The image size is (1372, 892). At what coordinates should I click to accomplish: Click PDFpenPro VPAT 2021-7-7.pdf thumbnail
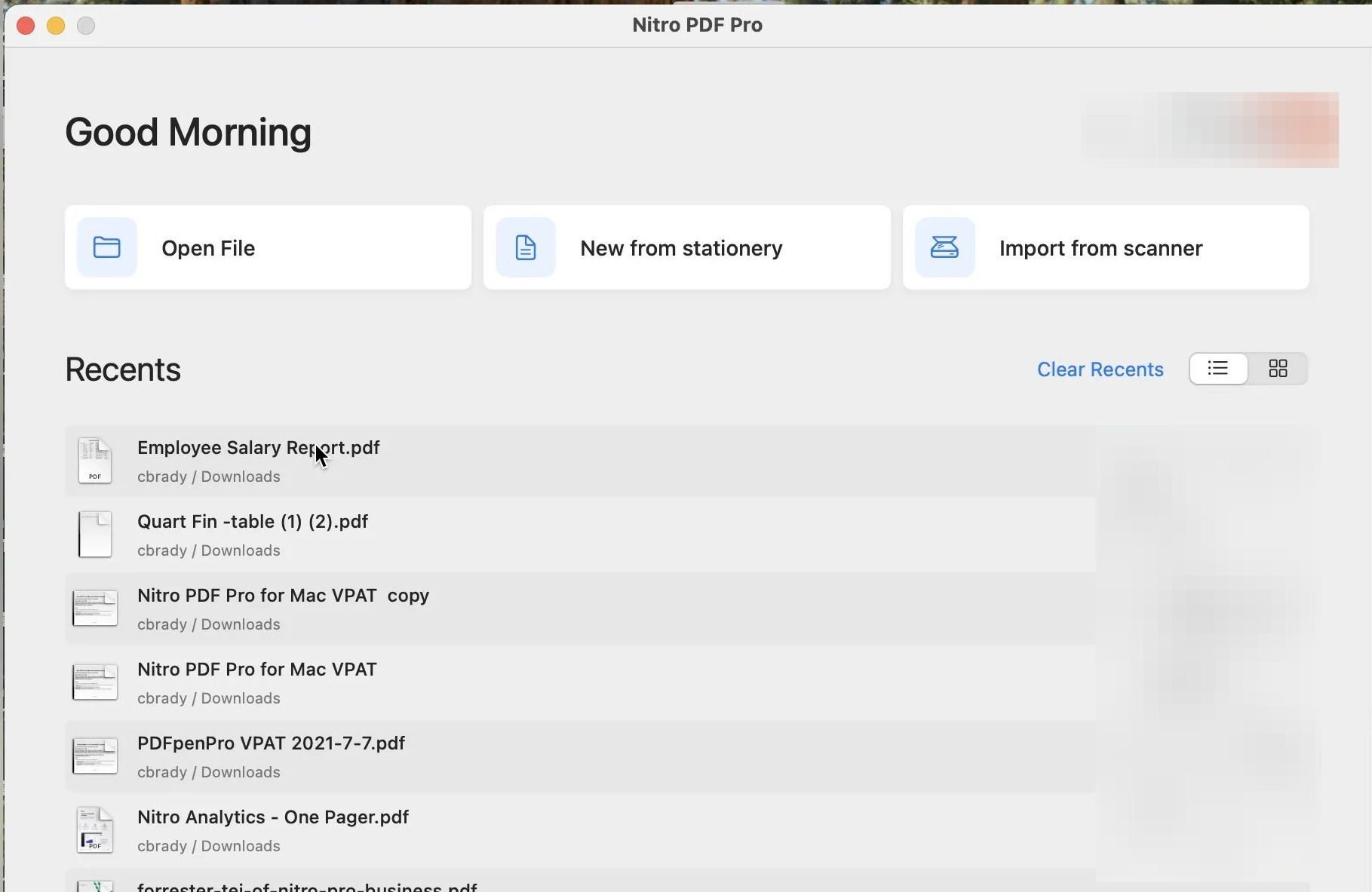coord(95,756)
